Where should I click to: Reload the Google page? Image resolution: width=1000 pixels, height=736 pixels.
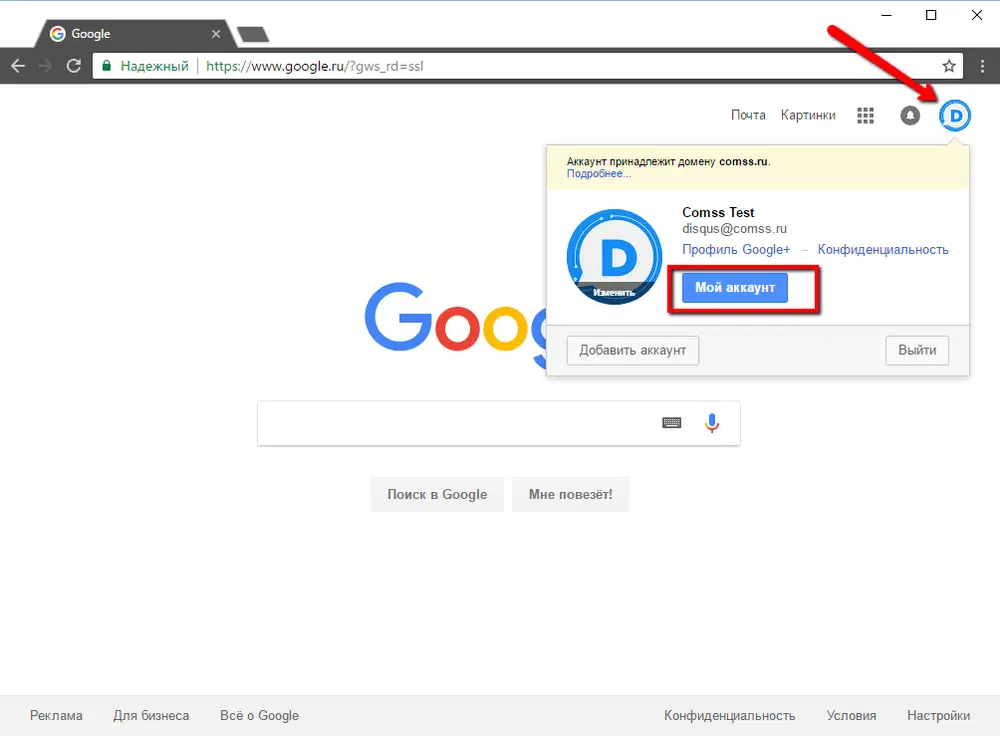[x=73, y=66]
